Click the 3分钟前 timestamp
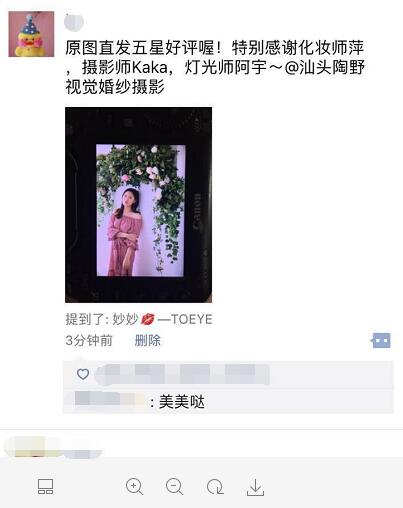The image size is (403, 508). pos(89,341)
